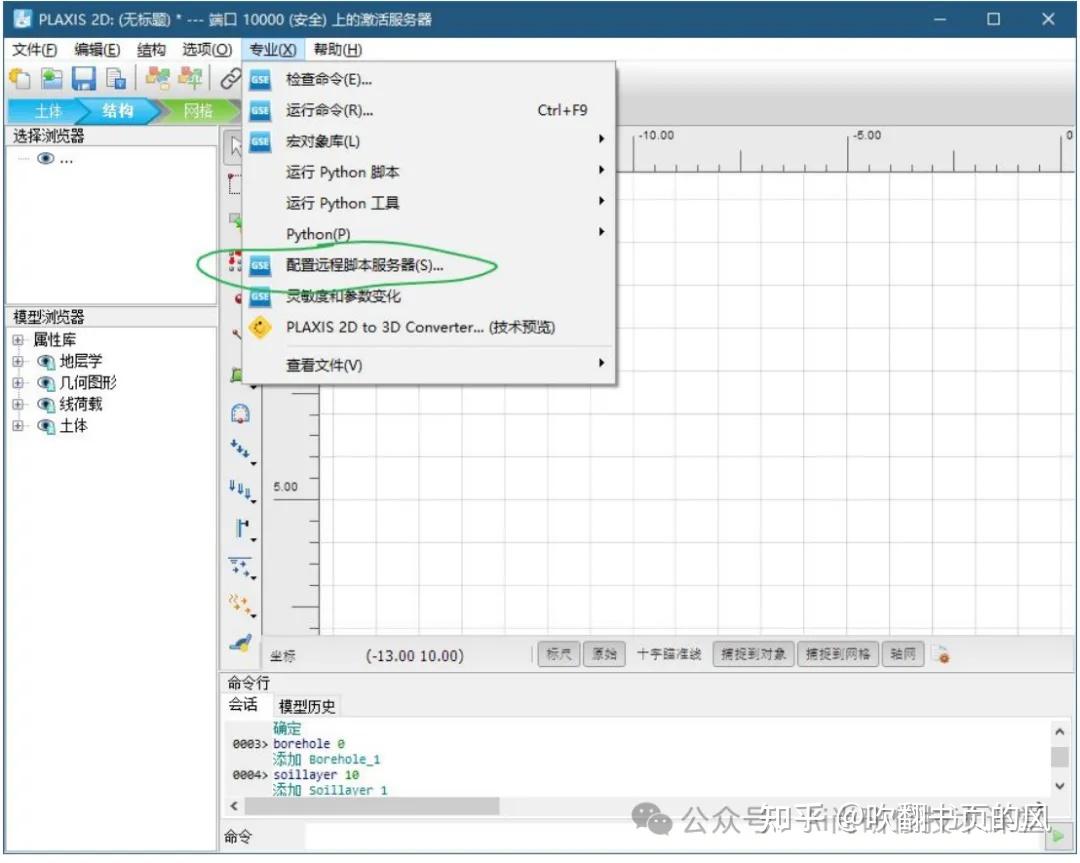The width and height of the screenshot is (1080, 863).
Task: Expand the 属性库 tree node
Action: pos(16,339)
